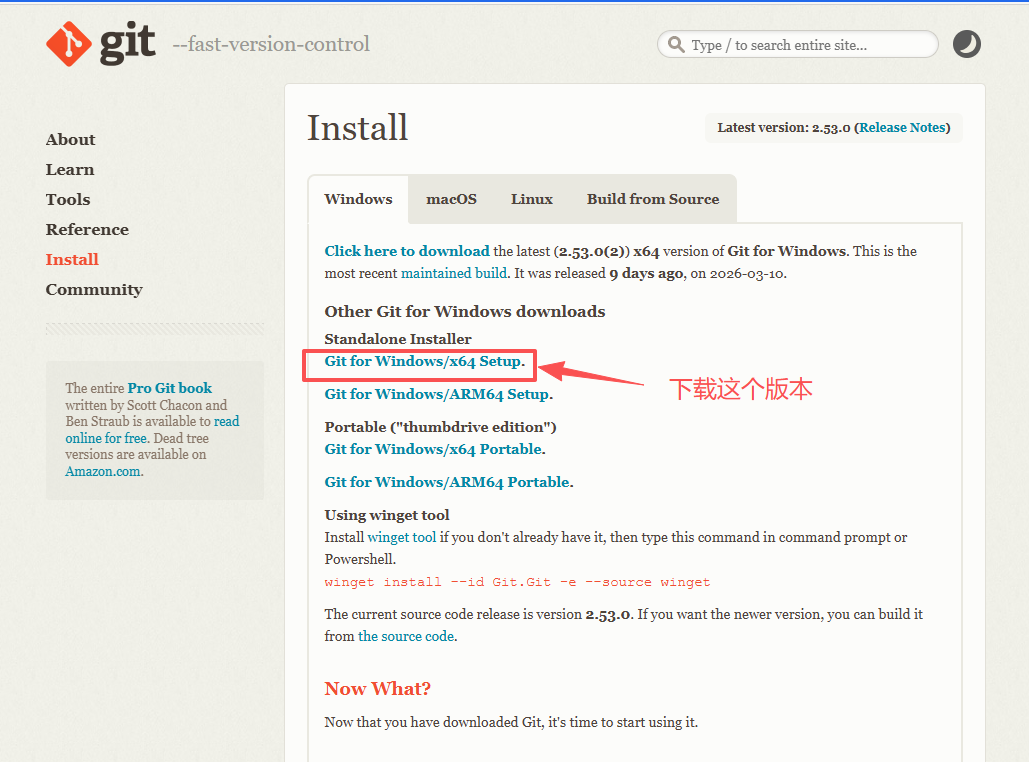Click the search magnifier icon
1029x762 pixels.
676,45
